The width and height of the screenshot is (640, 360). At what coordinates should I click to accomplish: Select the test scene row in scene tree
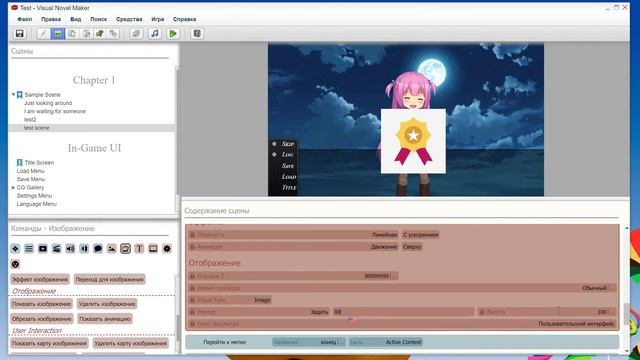tap(92, 128)
